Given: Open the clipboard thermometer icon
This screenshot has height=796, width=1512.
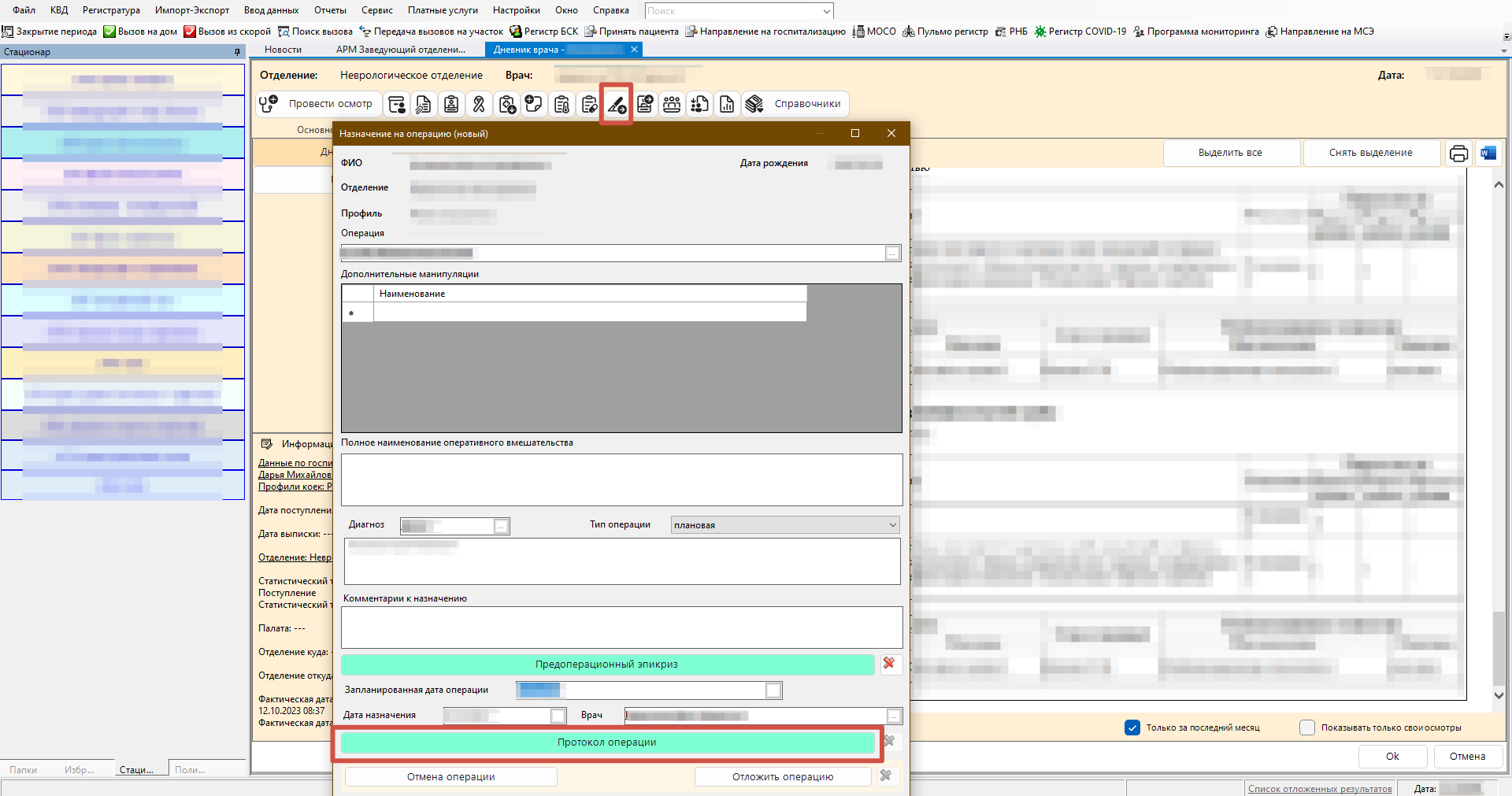Looking at the screenshot, I should [561, 104].
